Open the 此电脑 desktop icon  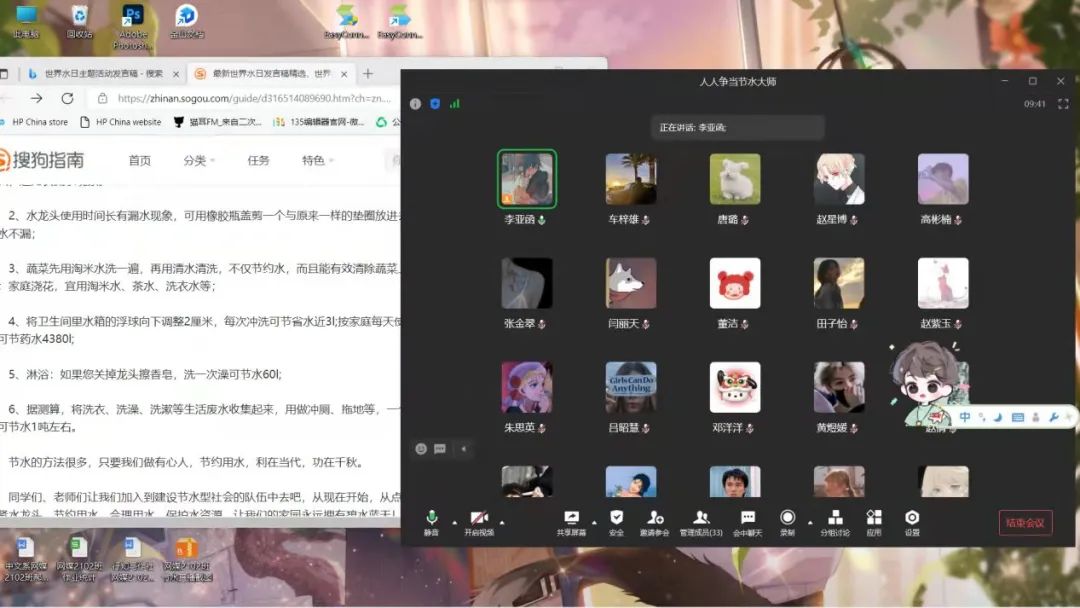pos(26,21)
